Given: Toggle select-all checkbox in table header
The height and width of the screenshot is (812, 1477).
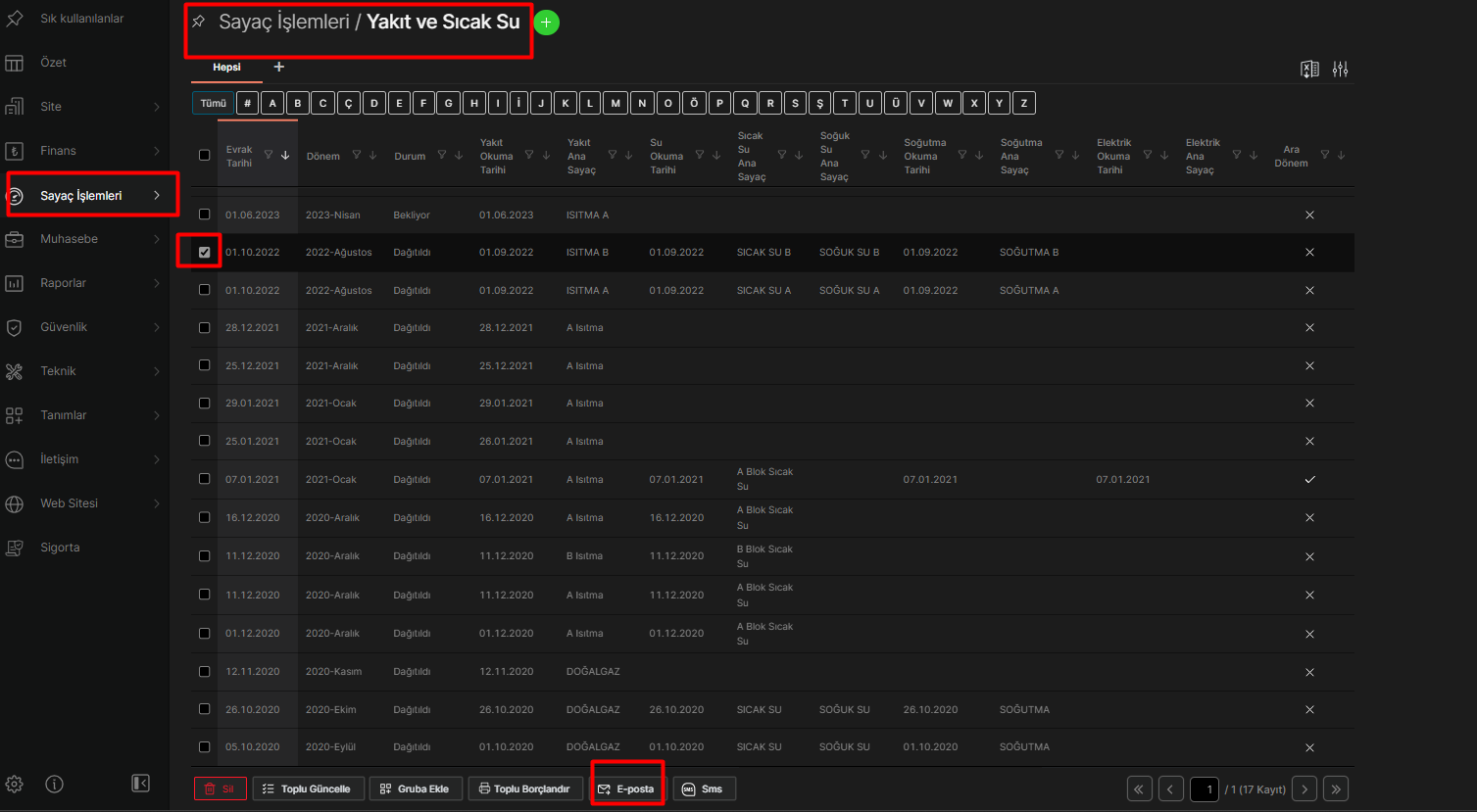Looking at the screenshot, I should pos(204,155).
